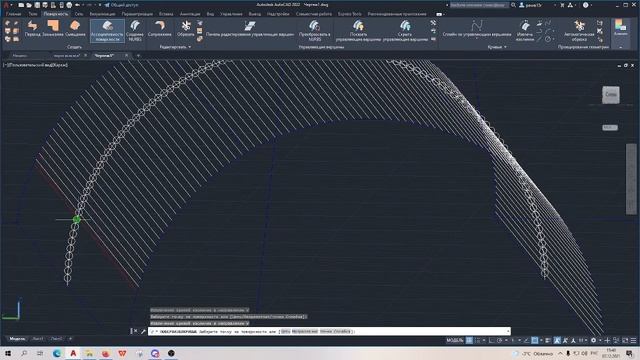Choose Направление option in command line

point(304,331)
